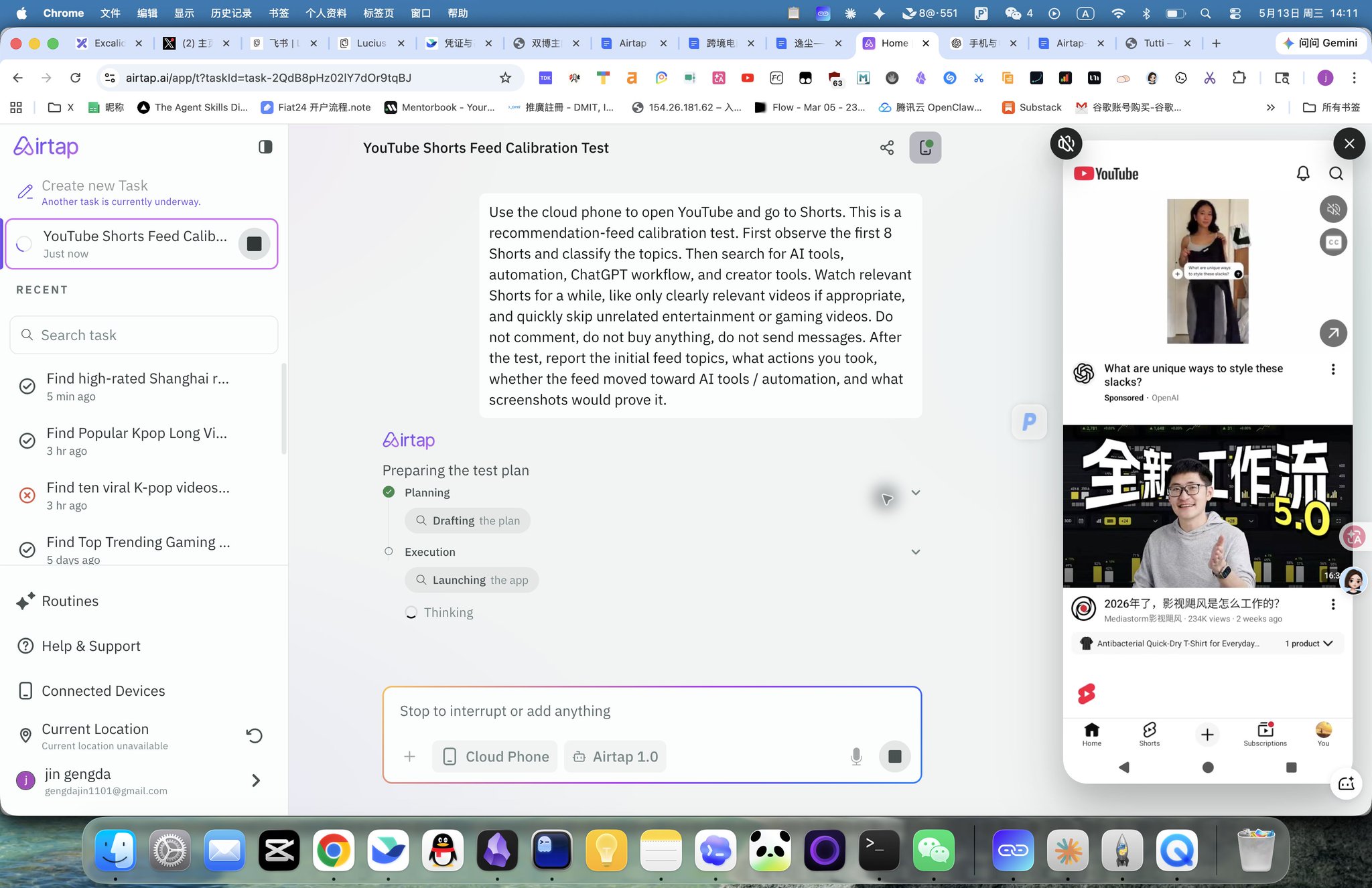Viewport: 1372px width, 888px height.
Task: Open options menu for Mediastorm video
Action: [1333, 605]
